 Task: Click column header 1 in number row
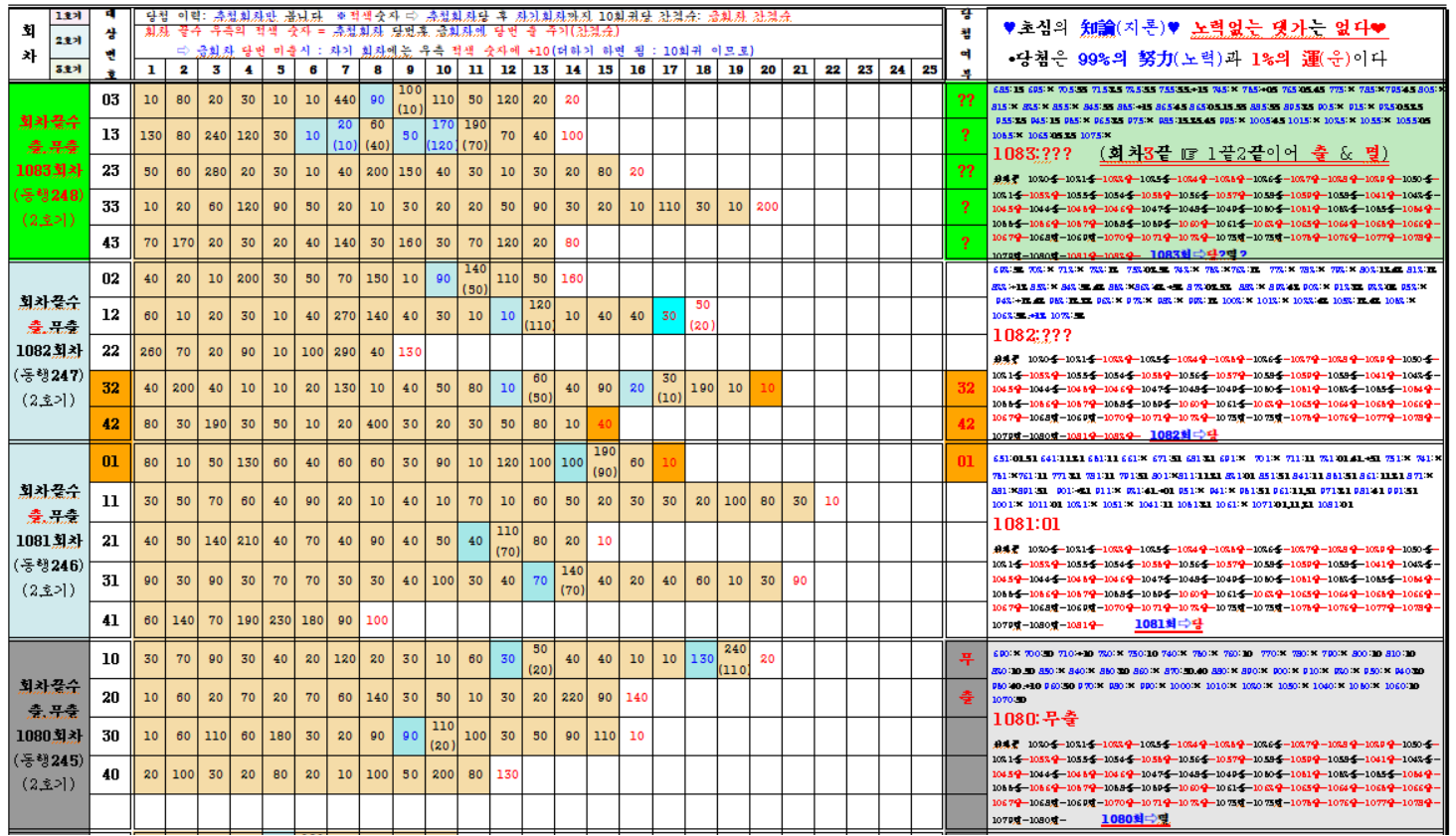(x=151, y=70)
